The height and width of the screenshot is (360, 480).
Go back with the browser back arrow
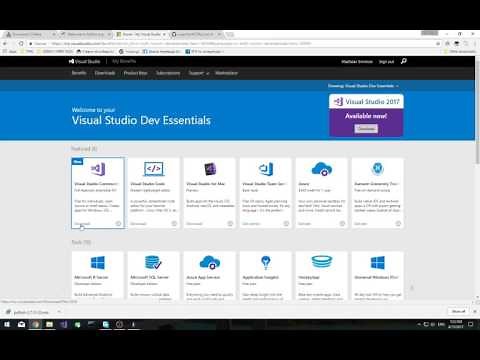5,43
